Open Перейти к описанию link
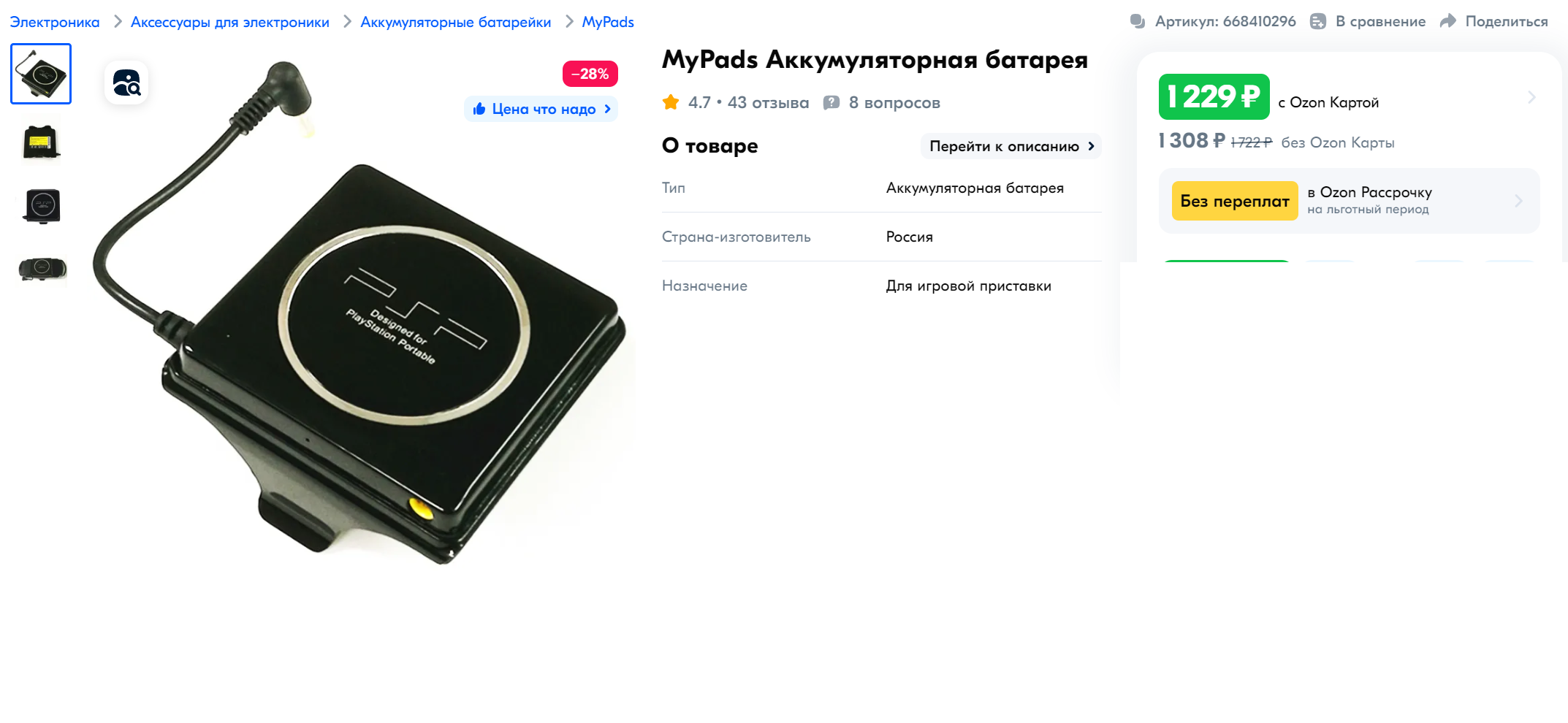The image size is (1568, 723). coord(1011,146)
